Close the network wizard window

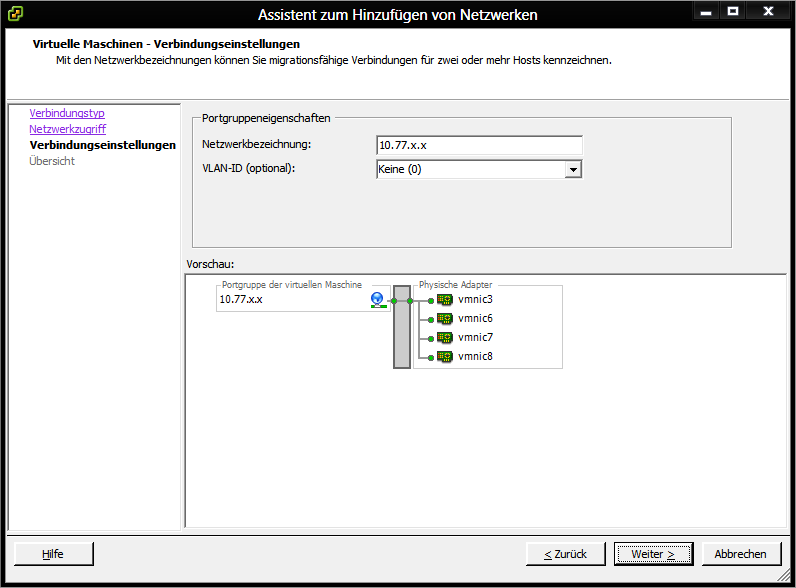pyautogui.click(x=768, y=11)
